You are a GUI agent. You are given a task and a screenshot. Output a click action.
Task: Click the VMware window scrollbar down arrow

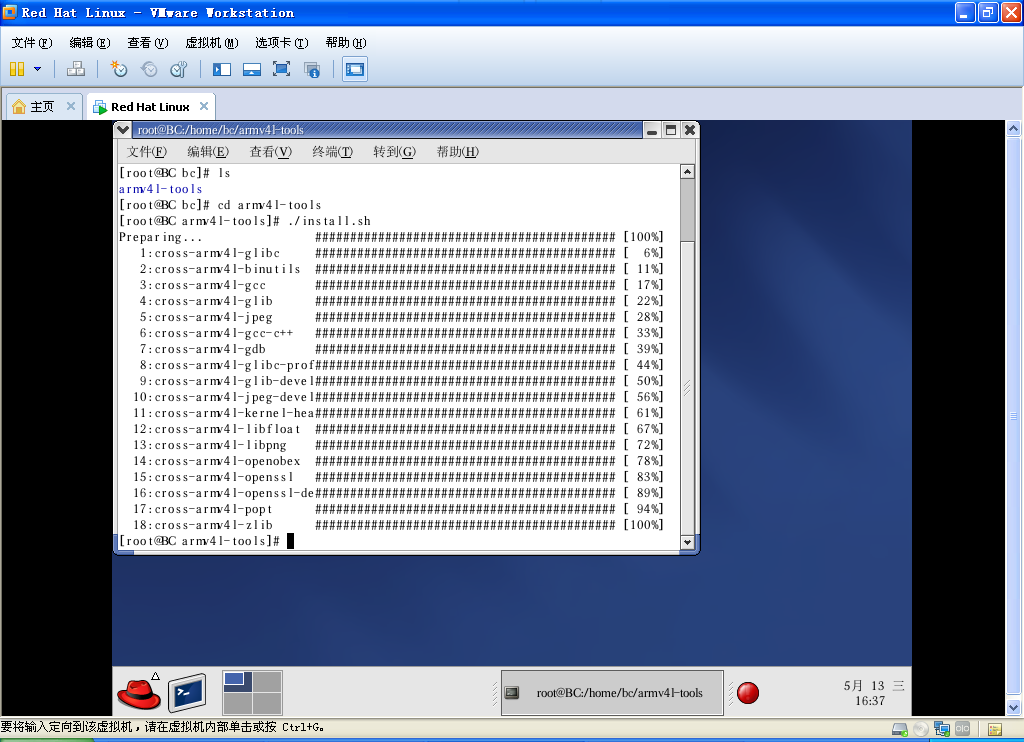click(1013, 707)
